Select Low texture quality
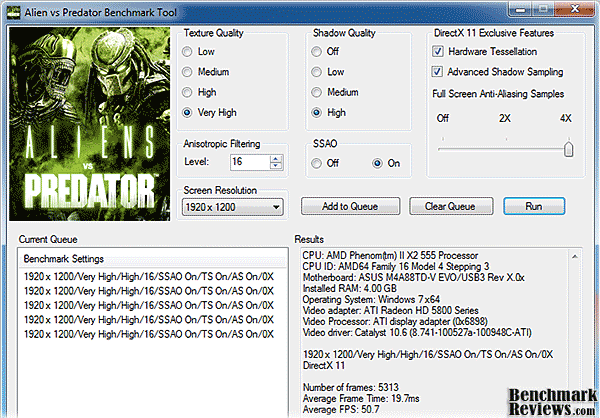The image size is (600, 418). click(187, 52)
